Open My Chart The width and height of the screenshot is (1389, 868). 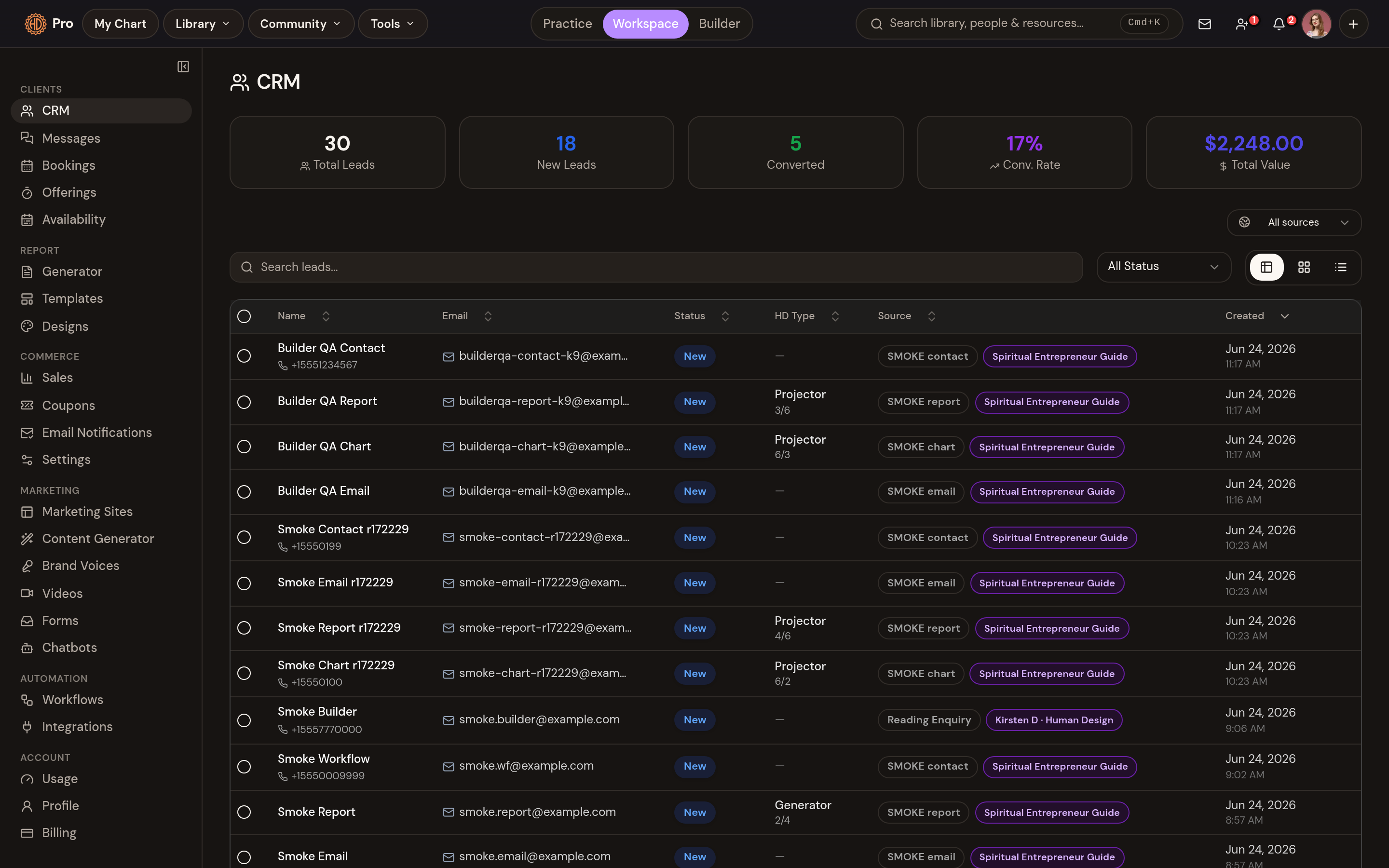point(120,24)
